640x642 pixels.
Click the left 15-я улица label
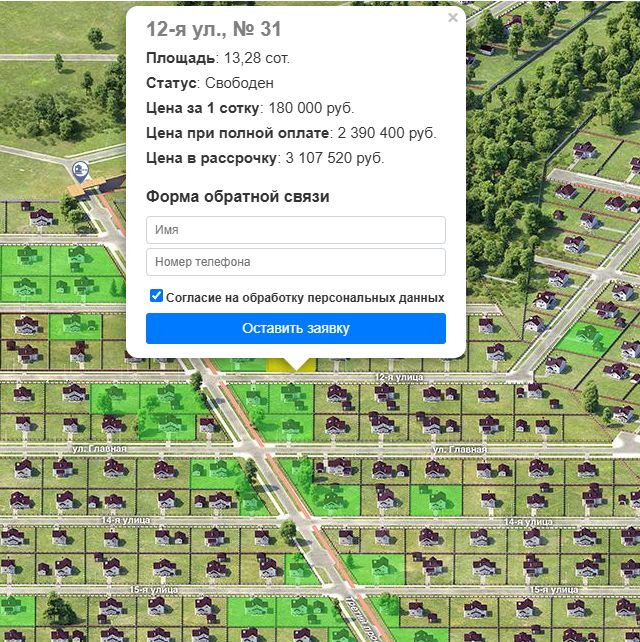tap(154, 590)
